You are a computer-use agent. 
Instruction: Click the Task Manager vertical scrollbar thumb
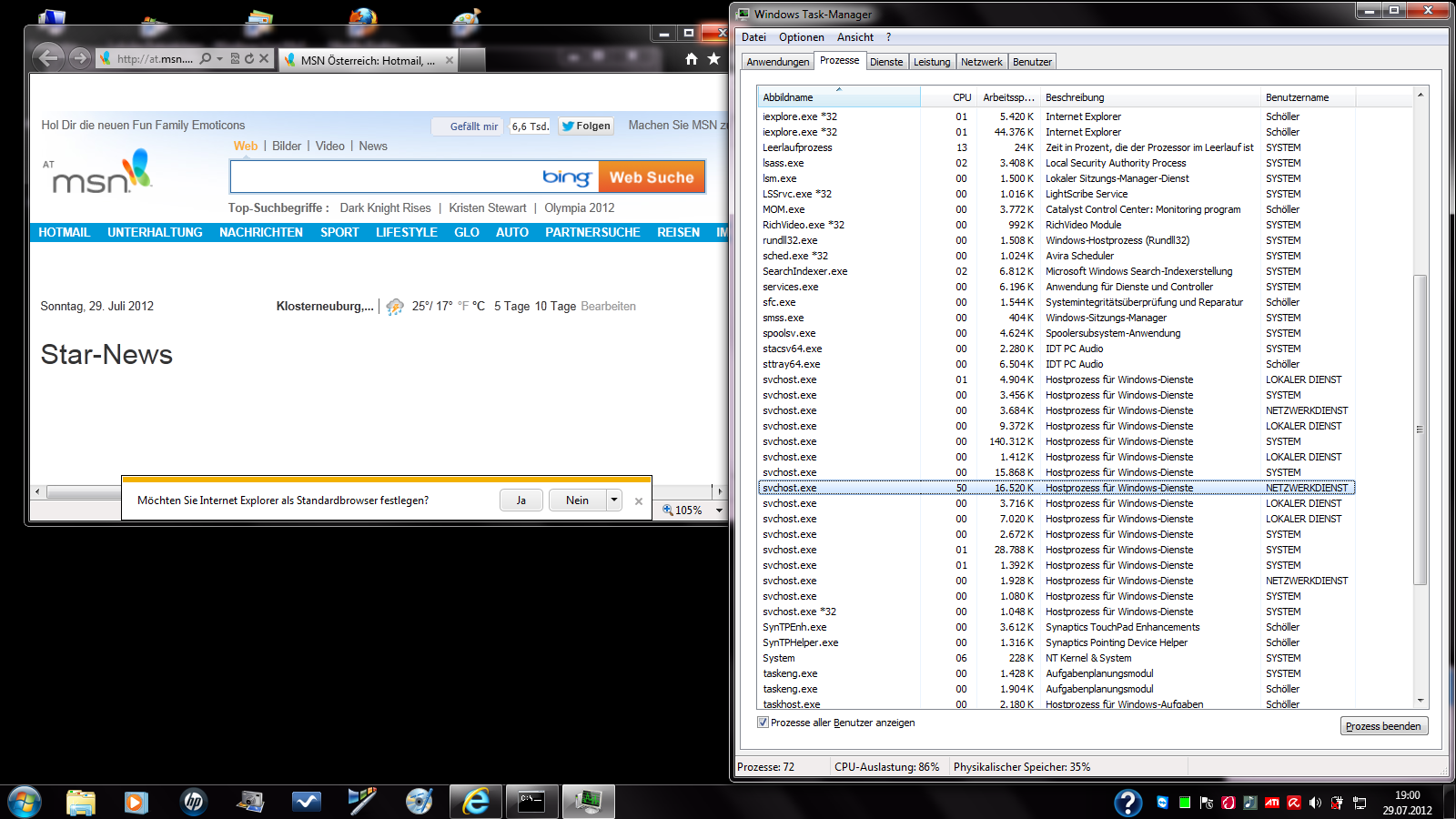pos(1420,430)
